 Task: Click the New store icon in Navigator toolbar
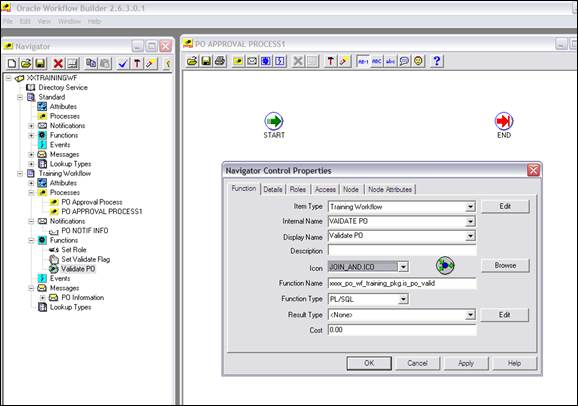(x=12, y=63)
